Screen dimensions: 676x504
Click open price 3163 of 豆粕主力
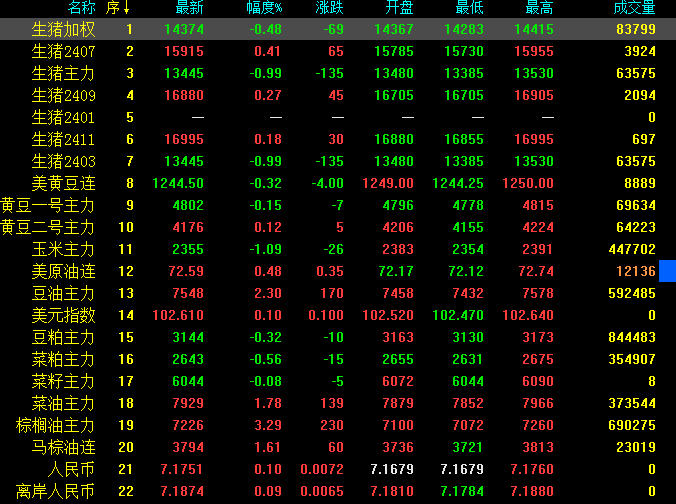[x=398, y=337]
